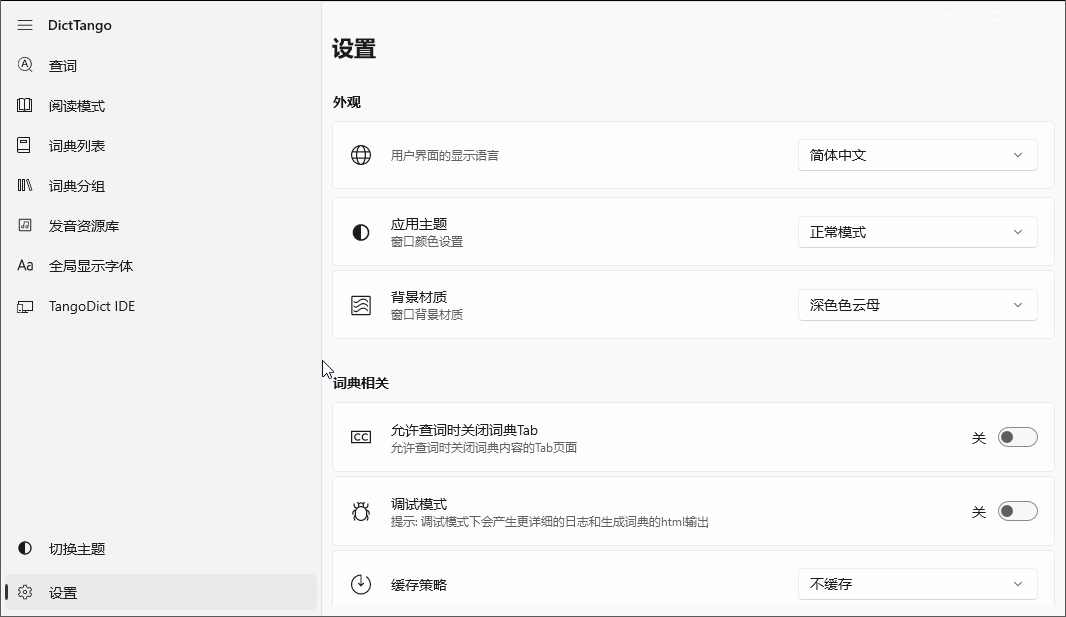This screenshot has height=617, width=1066.
Task: Open the 正常模式 theme dropdown
Action: pos(917,232)
